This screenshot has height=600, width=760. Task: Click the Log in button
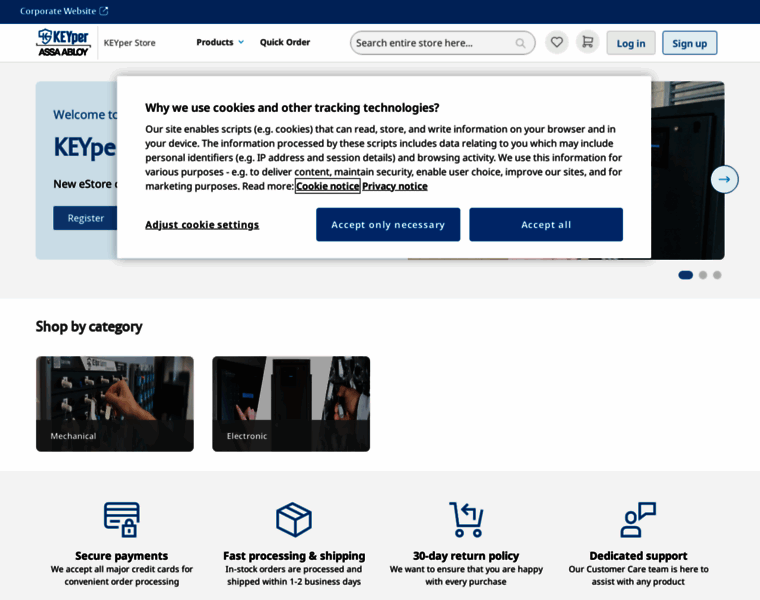pos(631,43)
